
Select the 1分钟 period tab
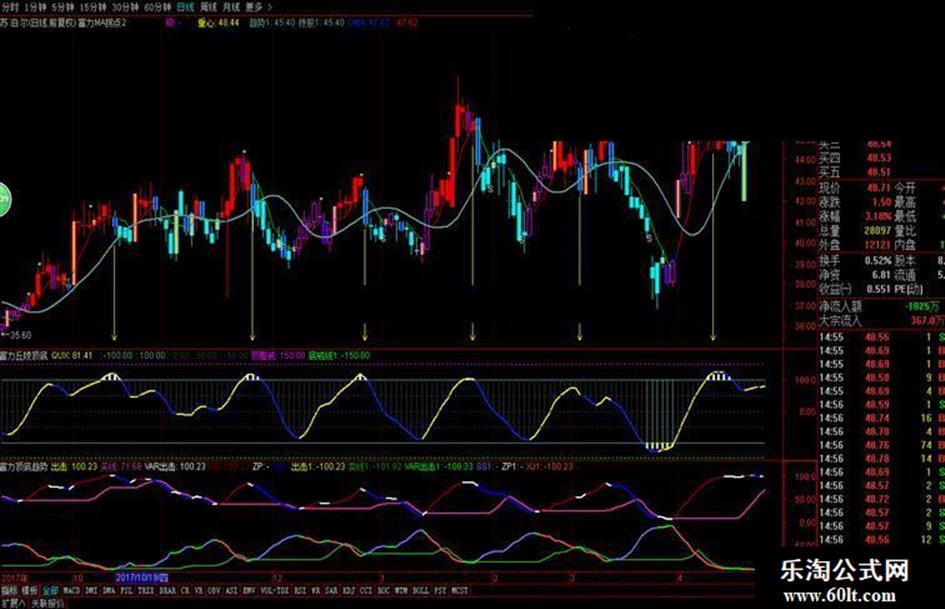click(x=36, y=7)
